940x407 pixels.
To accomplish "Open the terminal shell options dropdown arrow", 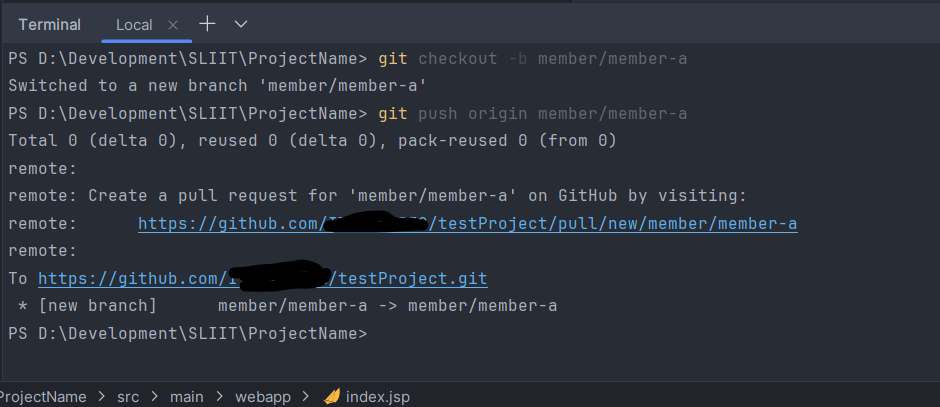I will [x=241, y=23].
